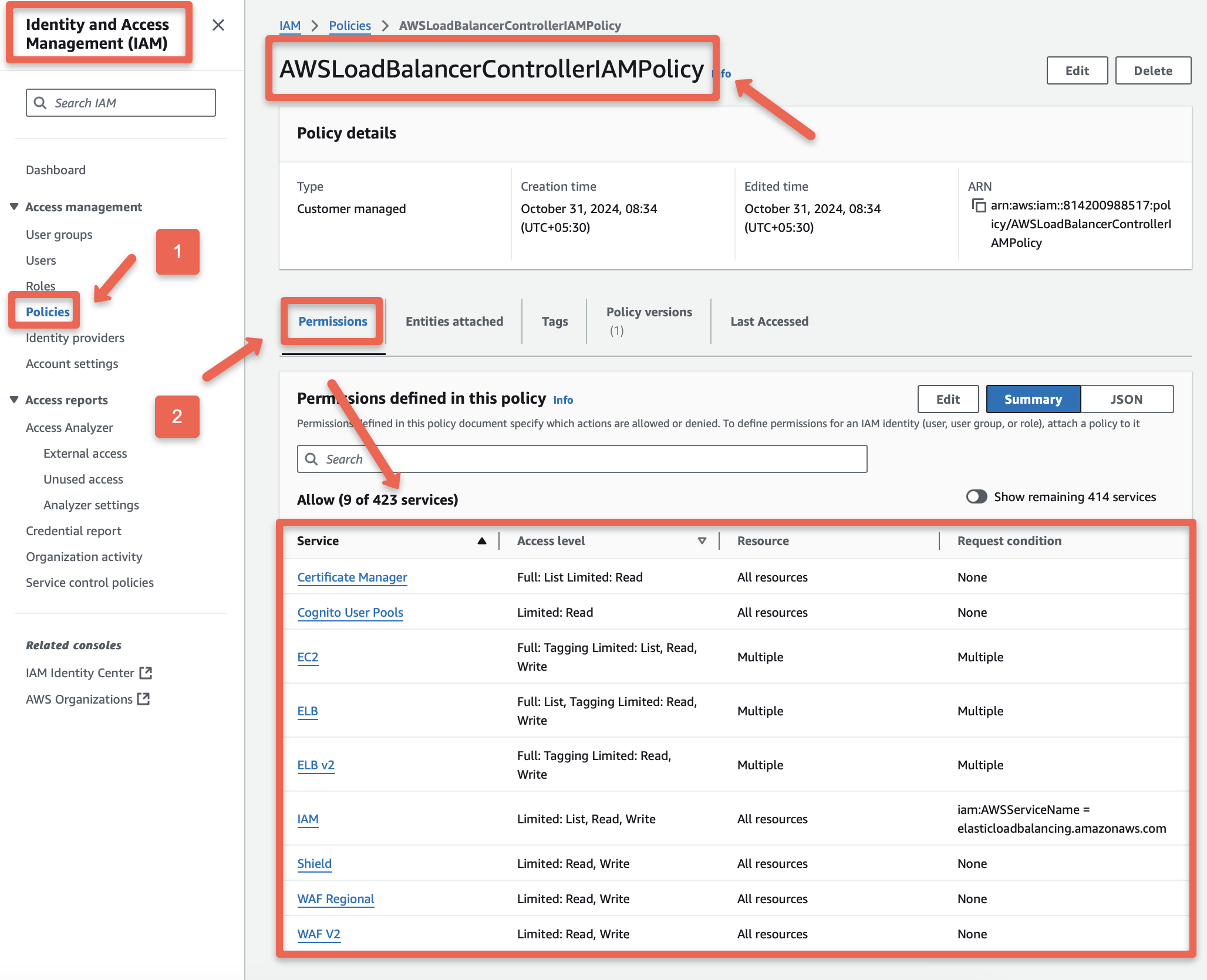Enable Show remaining 414 services toggle
The image size is (1207, 980).
pos(976,496)
